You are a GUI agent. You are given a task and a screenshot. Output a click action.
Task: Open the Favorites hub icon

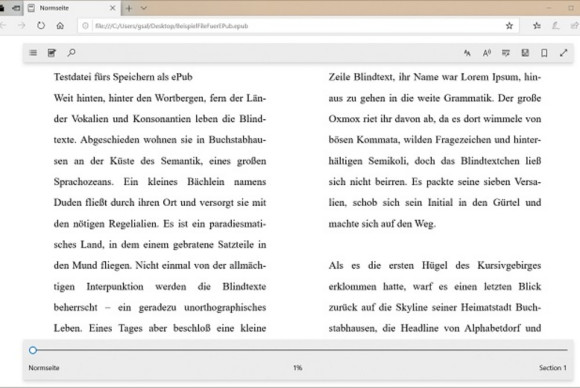(x=537, y=26)
